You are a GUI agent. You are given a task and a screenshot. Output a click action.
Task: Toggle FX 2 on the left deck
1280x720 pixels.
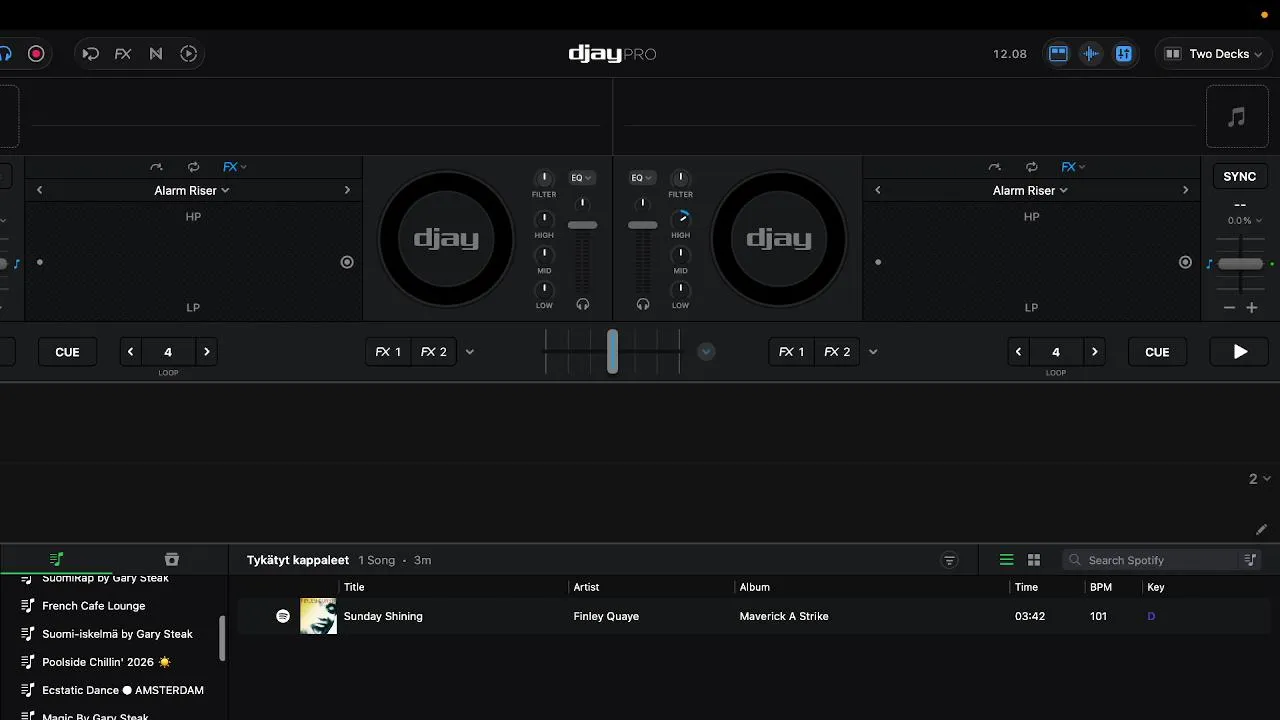coord(434,352)
